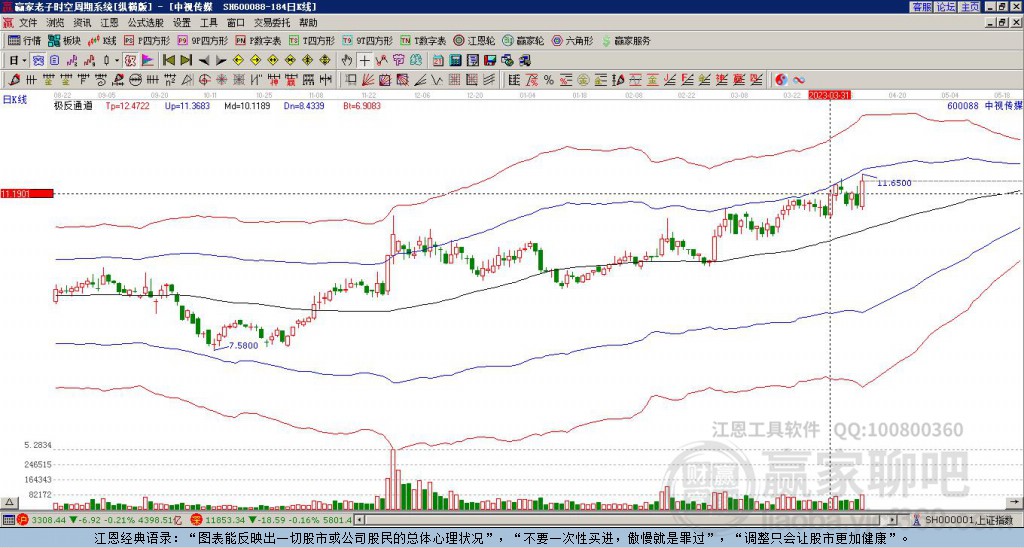
Task: Click the 客服 customer service button
Action: [x=921, y=7]
